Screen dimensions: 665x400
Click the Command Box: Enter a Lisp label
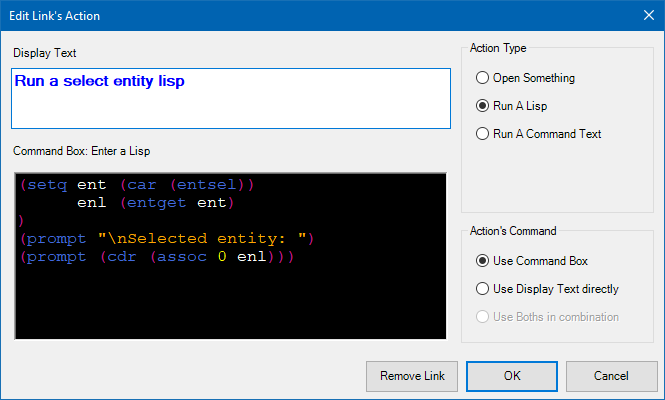(x=81, y=151)
